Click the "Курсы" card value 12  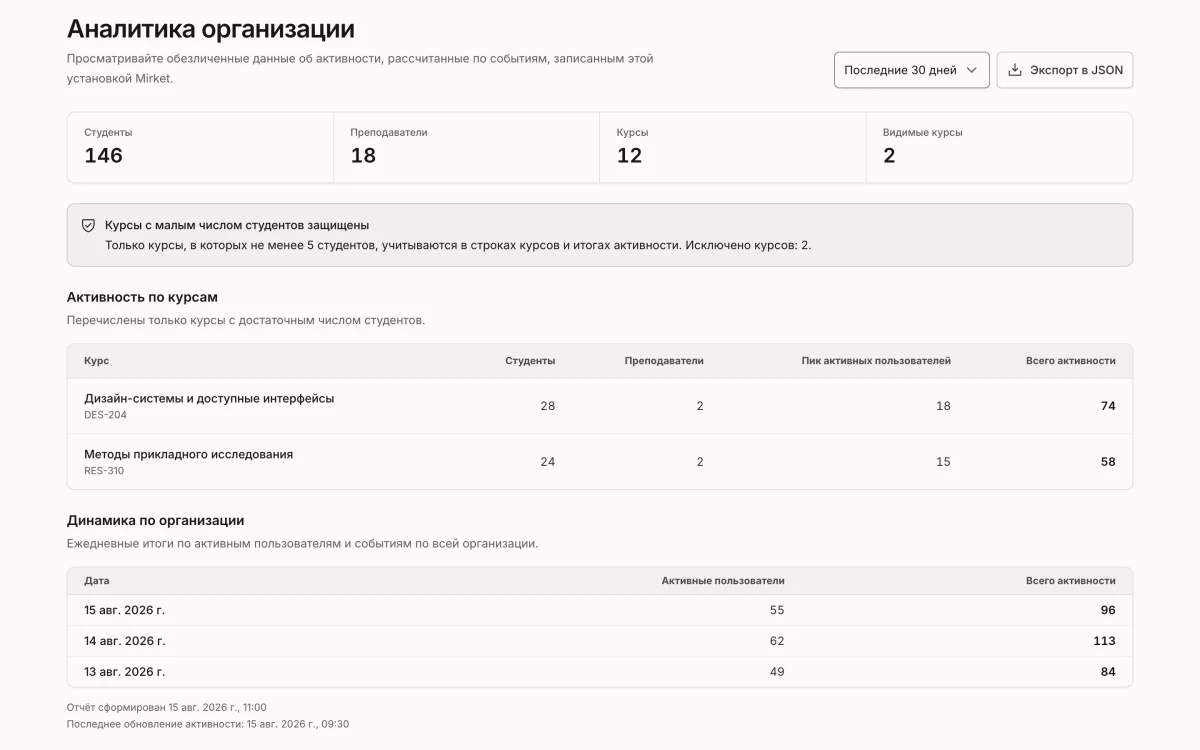[x=629, y=155]
